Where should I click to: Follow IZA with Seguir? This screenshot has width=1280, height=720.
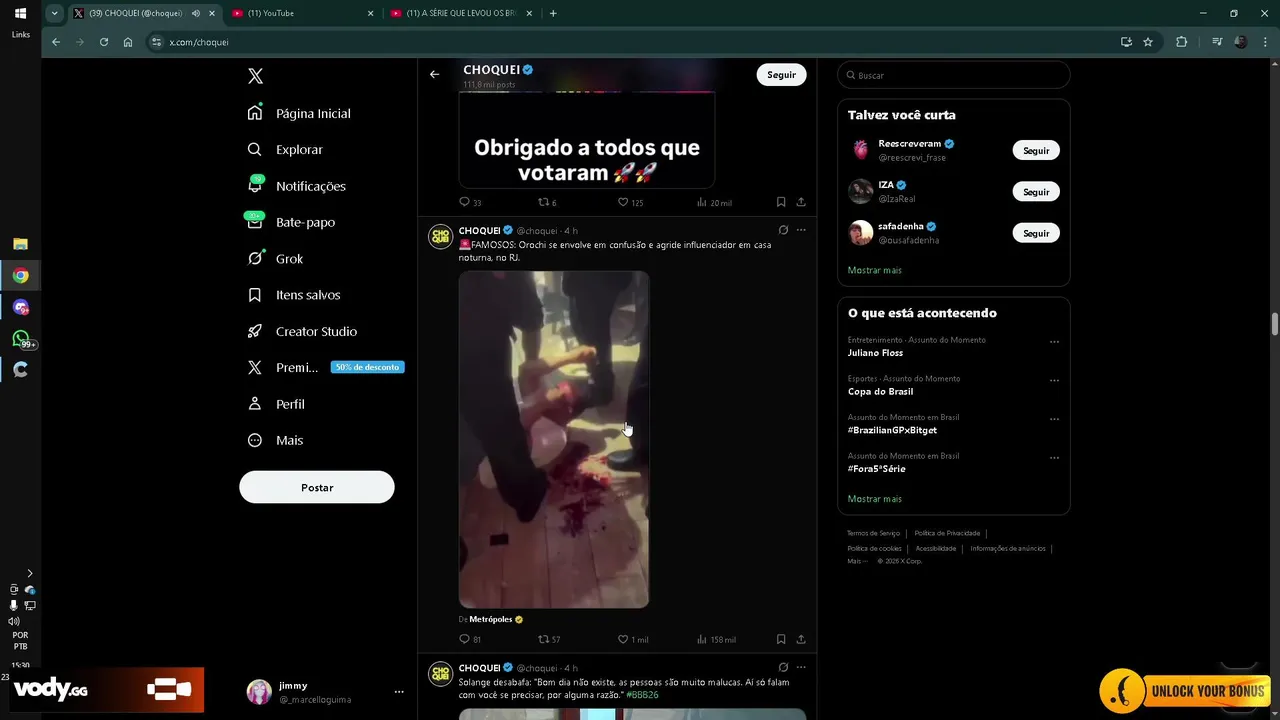1036,191
